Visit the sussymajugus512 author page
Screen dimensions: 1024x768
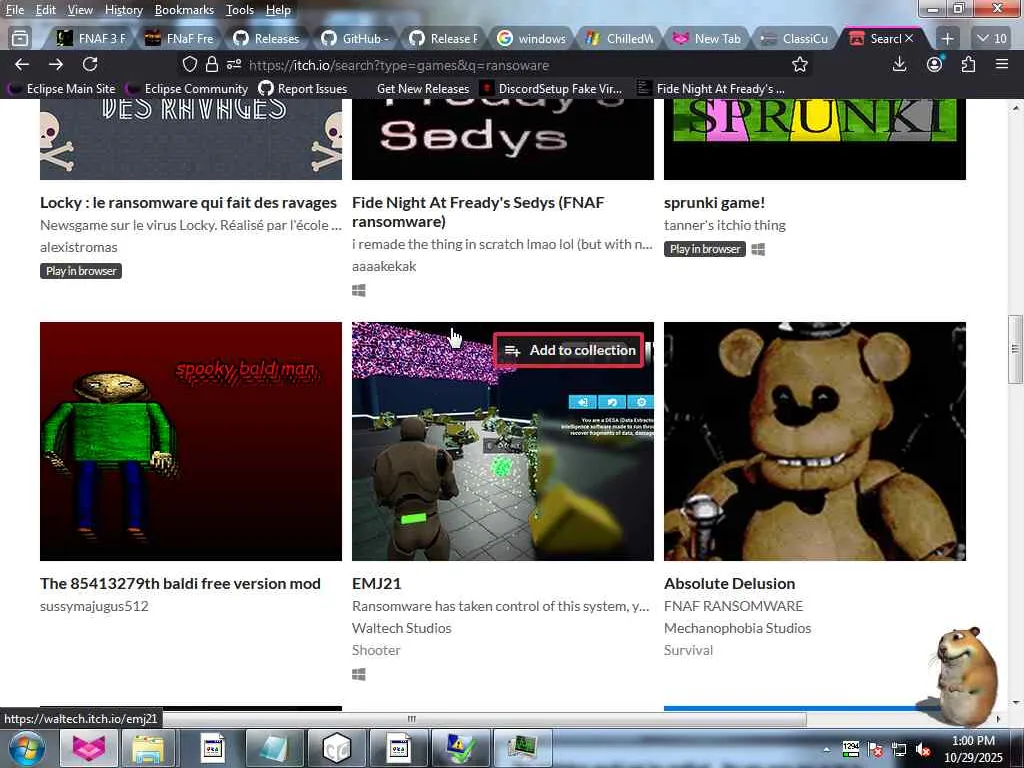94,605
